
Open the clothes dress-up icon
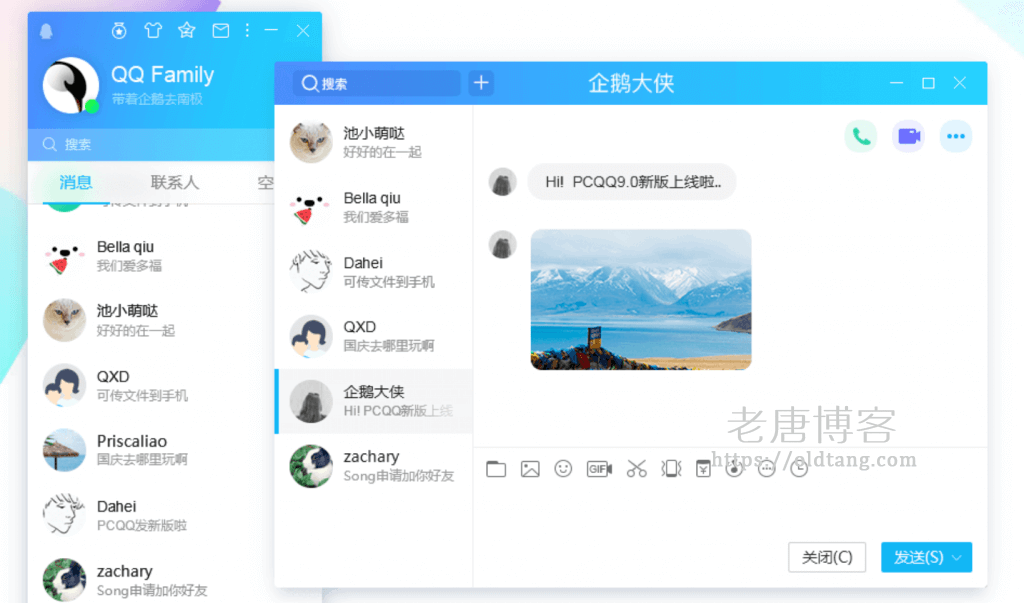point(153,31)
